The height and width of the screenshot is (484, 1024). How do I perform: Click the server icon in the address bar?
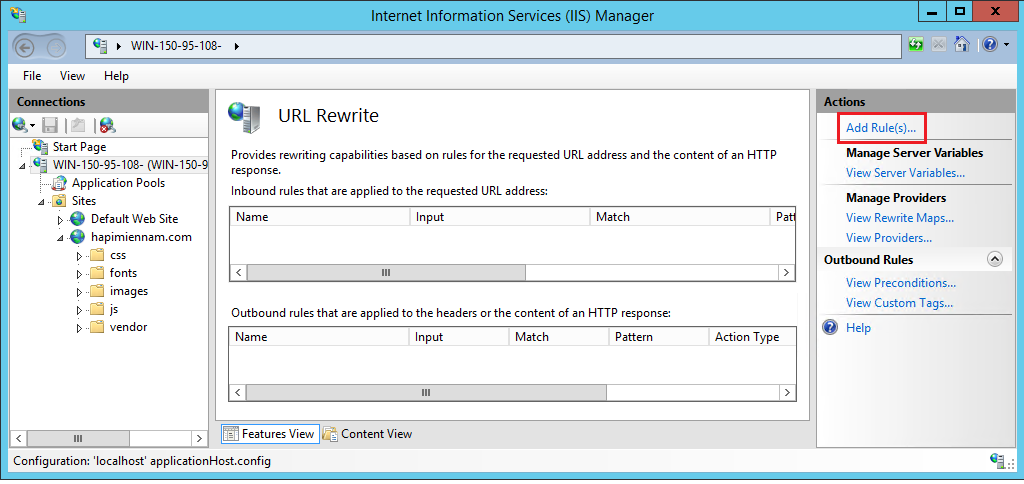coord(100,46)
